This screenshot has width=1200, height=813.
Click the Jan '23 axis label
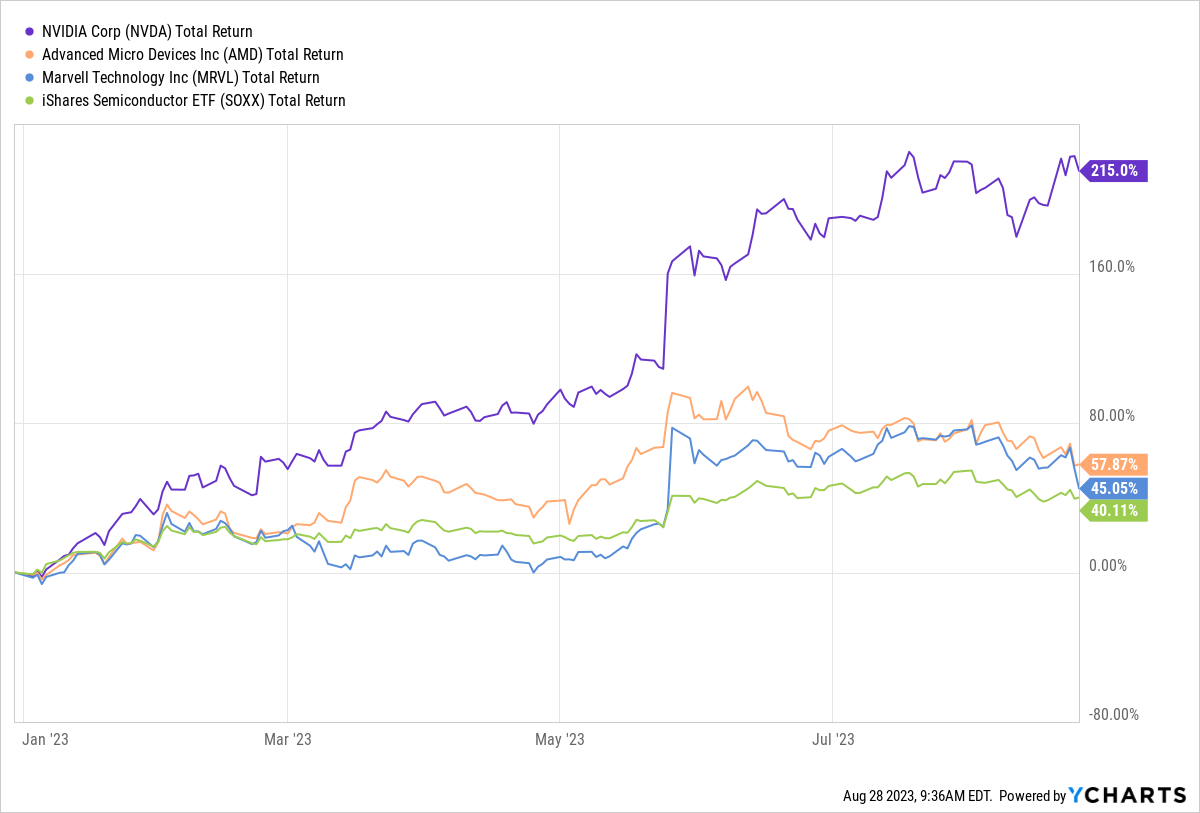tap(45, 740)
